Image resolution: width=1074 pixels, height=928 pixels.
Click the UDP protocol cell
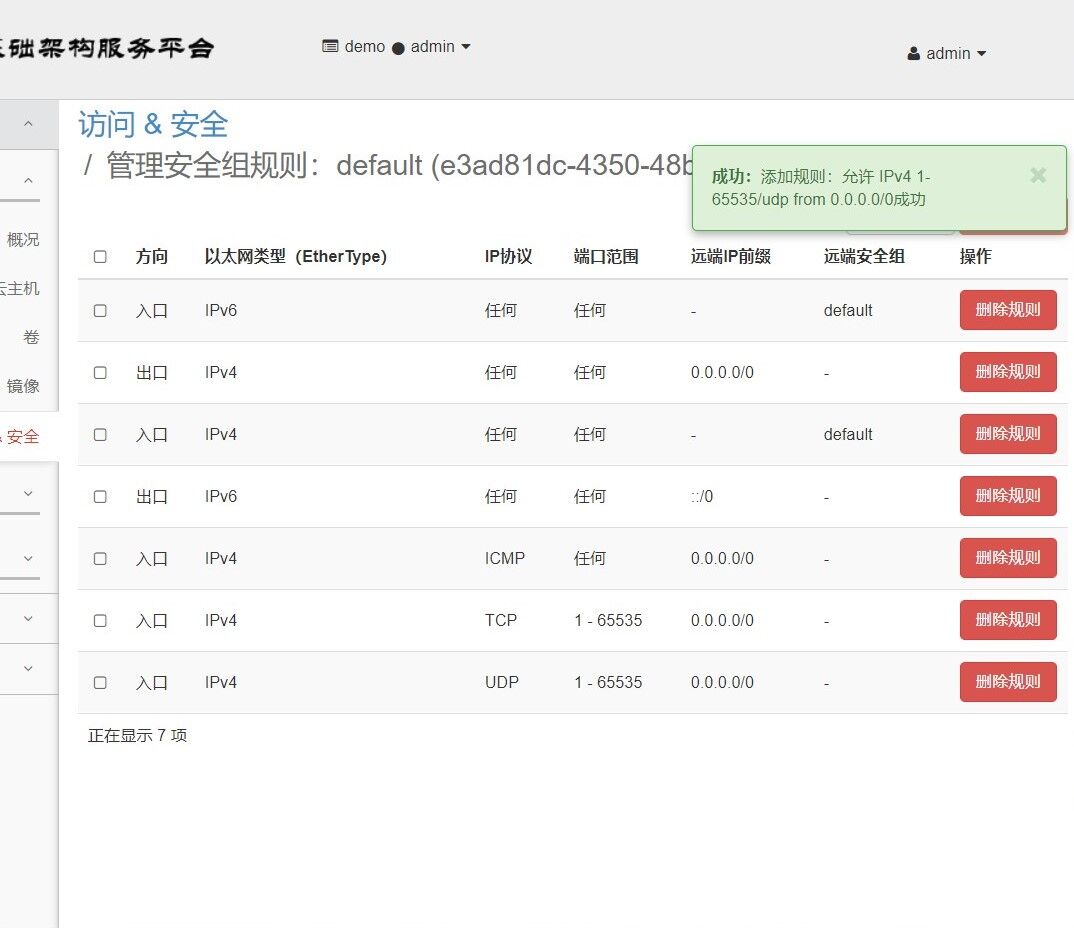coord(501,682)
